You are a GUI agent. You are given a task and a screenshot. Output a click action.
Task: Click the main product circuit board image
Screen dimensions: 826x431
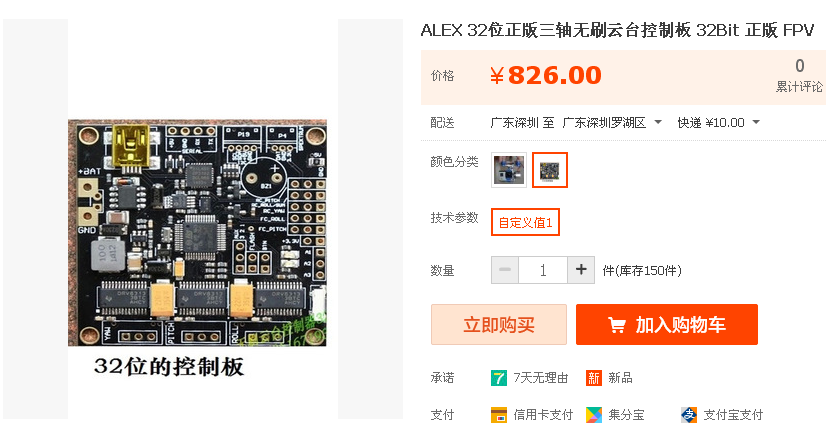(x=198, y=232)
